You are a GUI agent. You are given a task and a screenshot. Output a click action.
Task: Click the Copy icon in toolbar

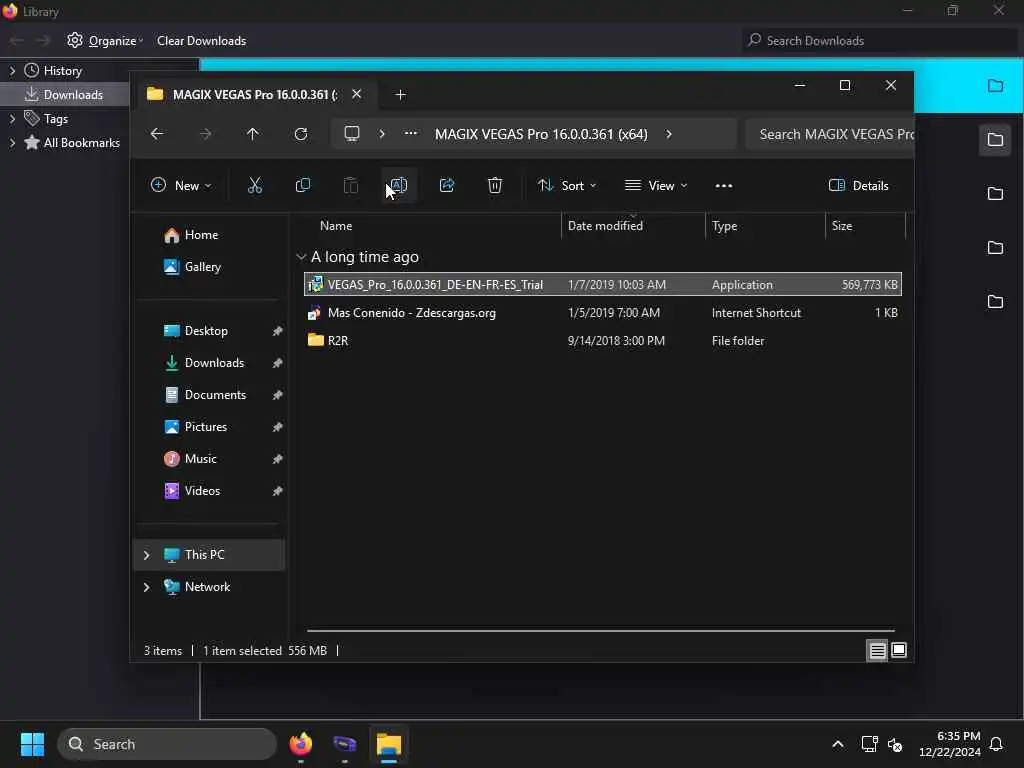pos(302,185)
